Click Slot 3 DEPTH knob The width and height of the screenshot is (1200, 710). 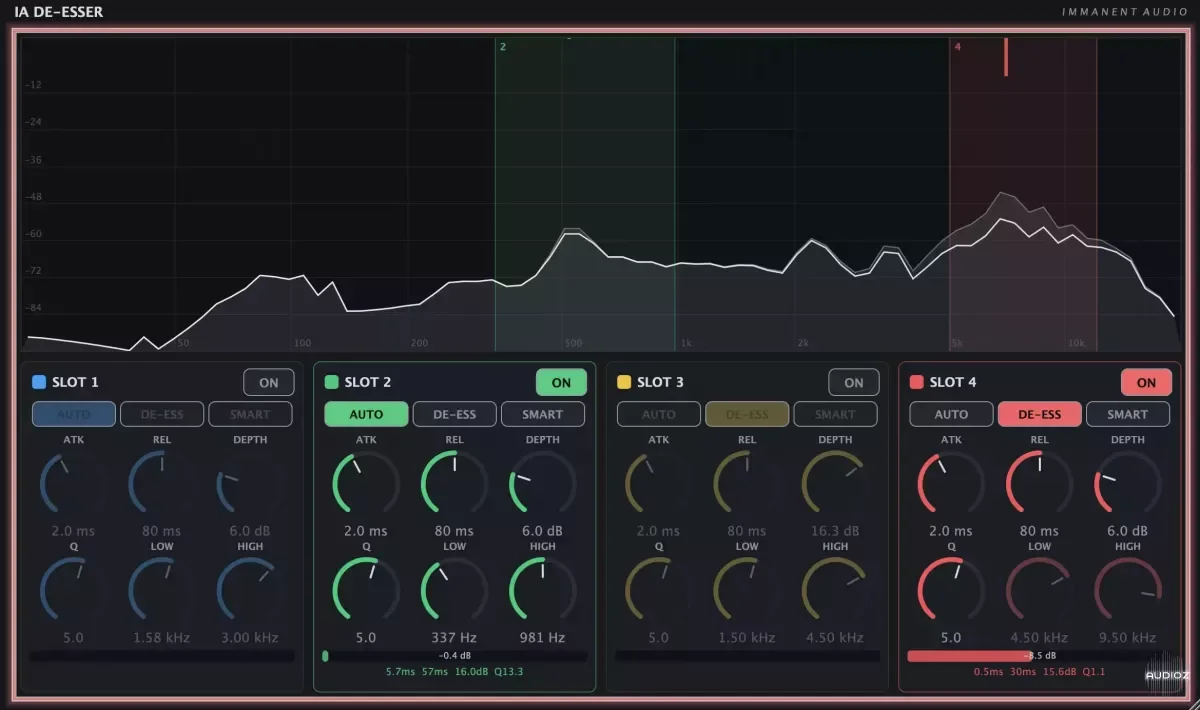point(835,484)
